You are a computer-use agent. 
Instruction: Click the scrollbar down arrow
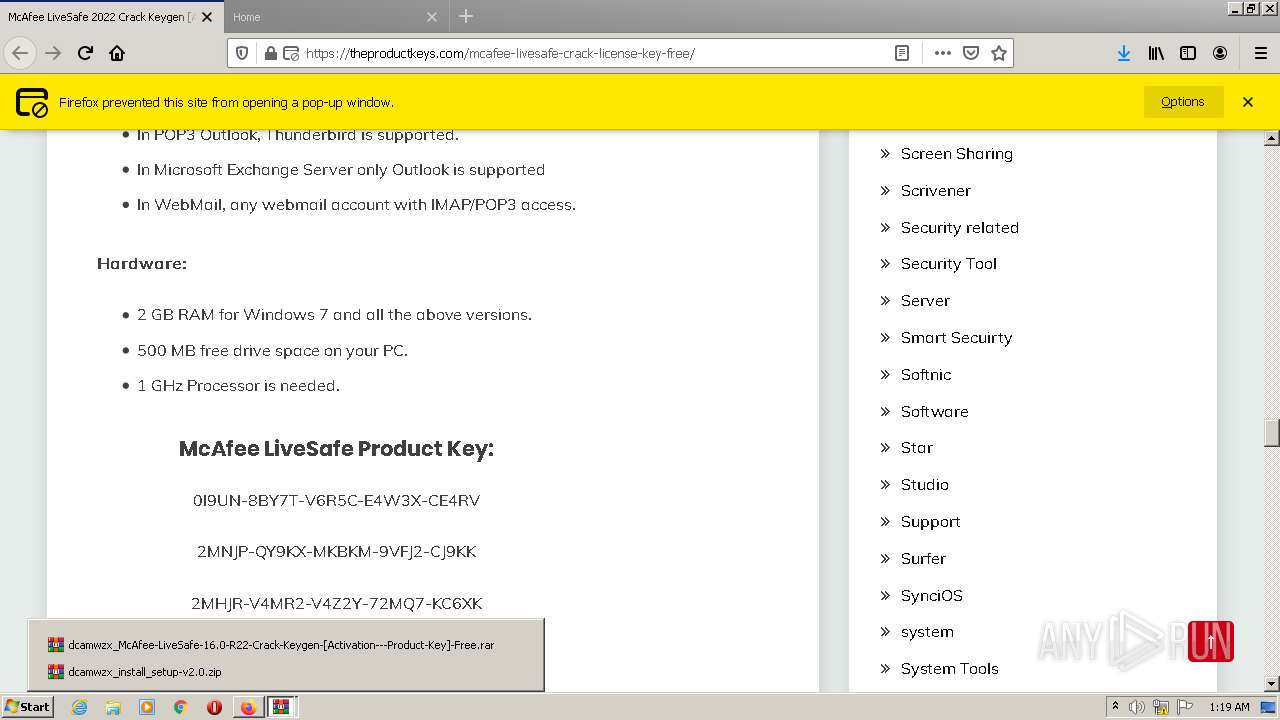pyautogui.click(x=1272, y=684)
